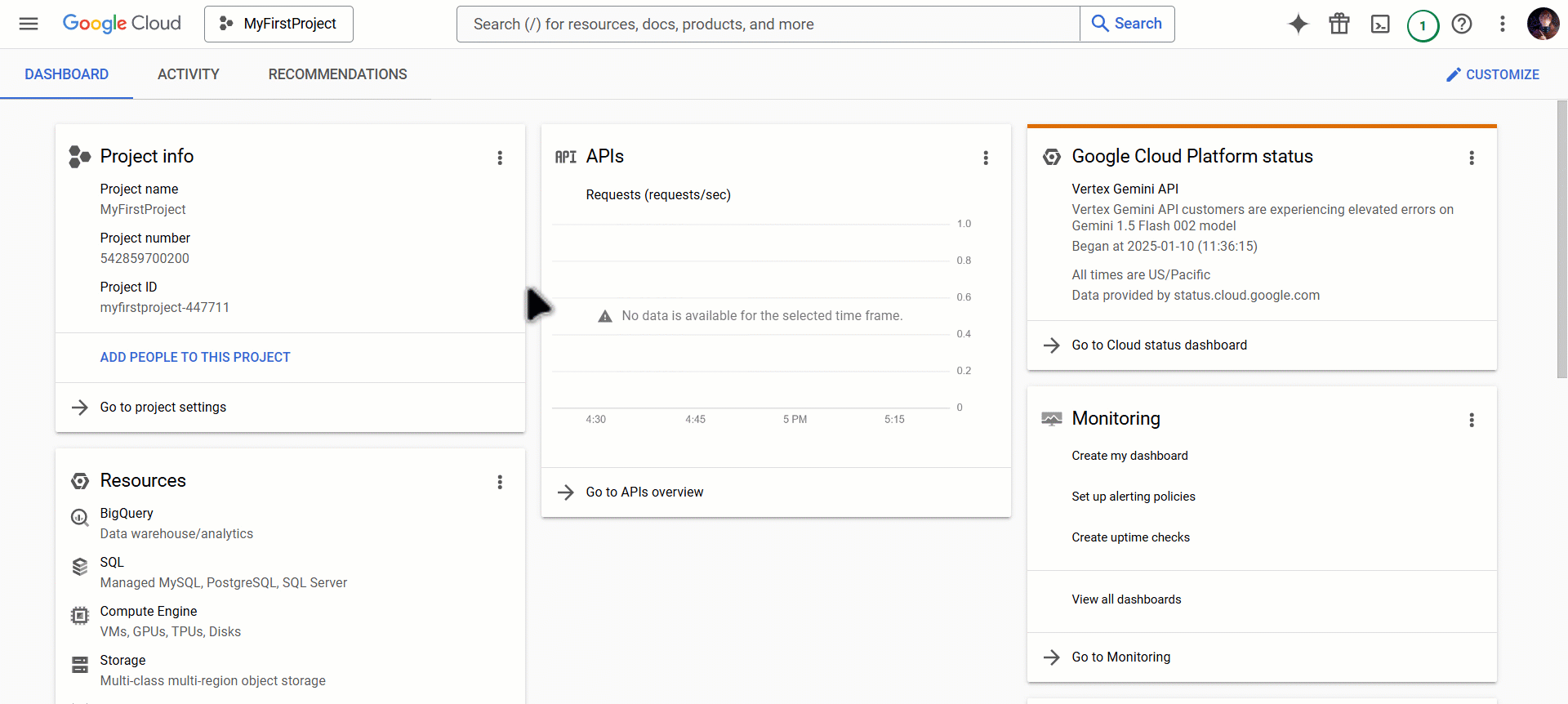Click the Storage bucket icon
This screenshot has height=704, width=1568.
80,664
